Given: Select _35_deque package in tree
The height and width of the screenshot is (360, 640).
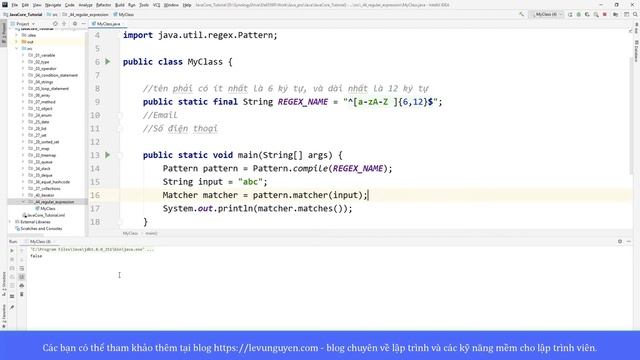Looking at the screenshot, I should tap(40, 175).
